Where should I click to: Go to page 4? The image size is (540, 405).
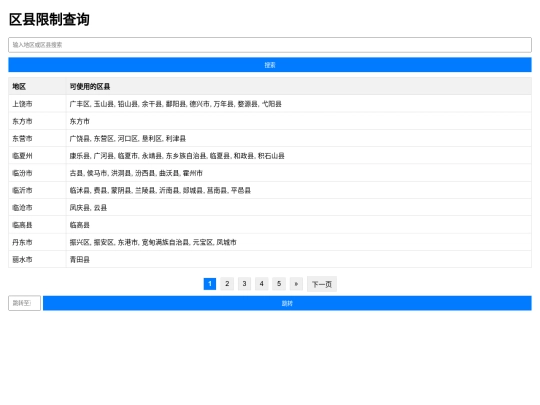point(262,284)
